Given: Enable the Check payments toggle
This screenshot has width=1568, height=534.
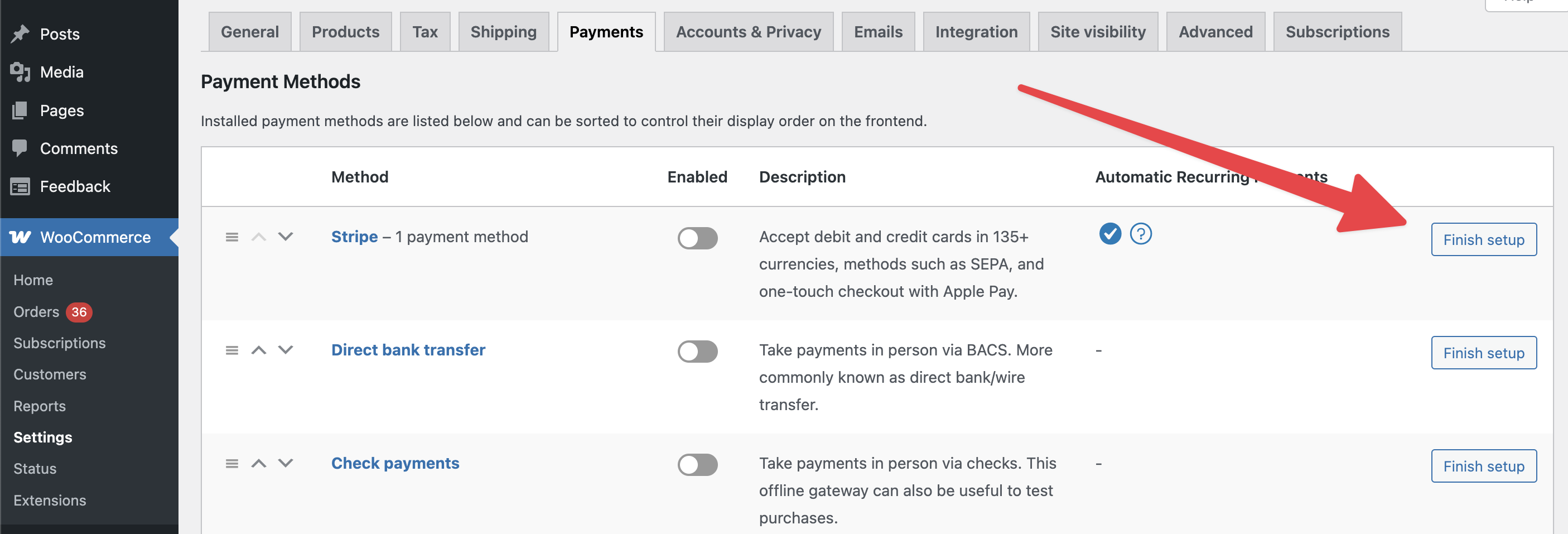Looking at the screenshot, I should [697, 465].
